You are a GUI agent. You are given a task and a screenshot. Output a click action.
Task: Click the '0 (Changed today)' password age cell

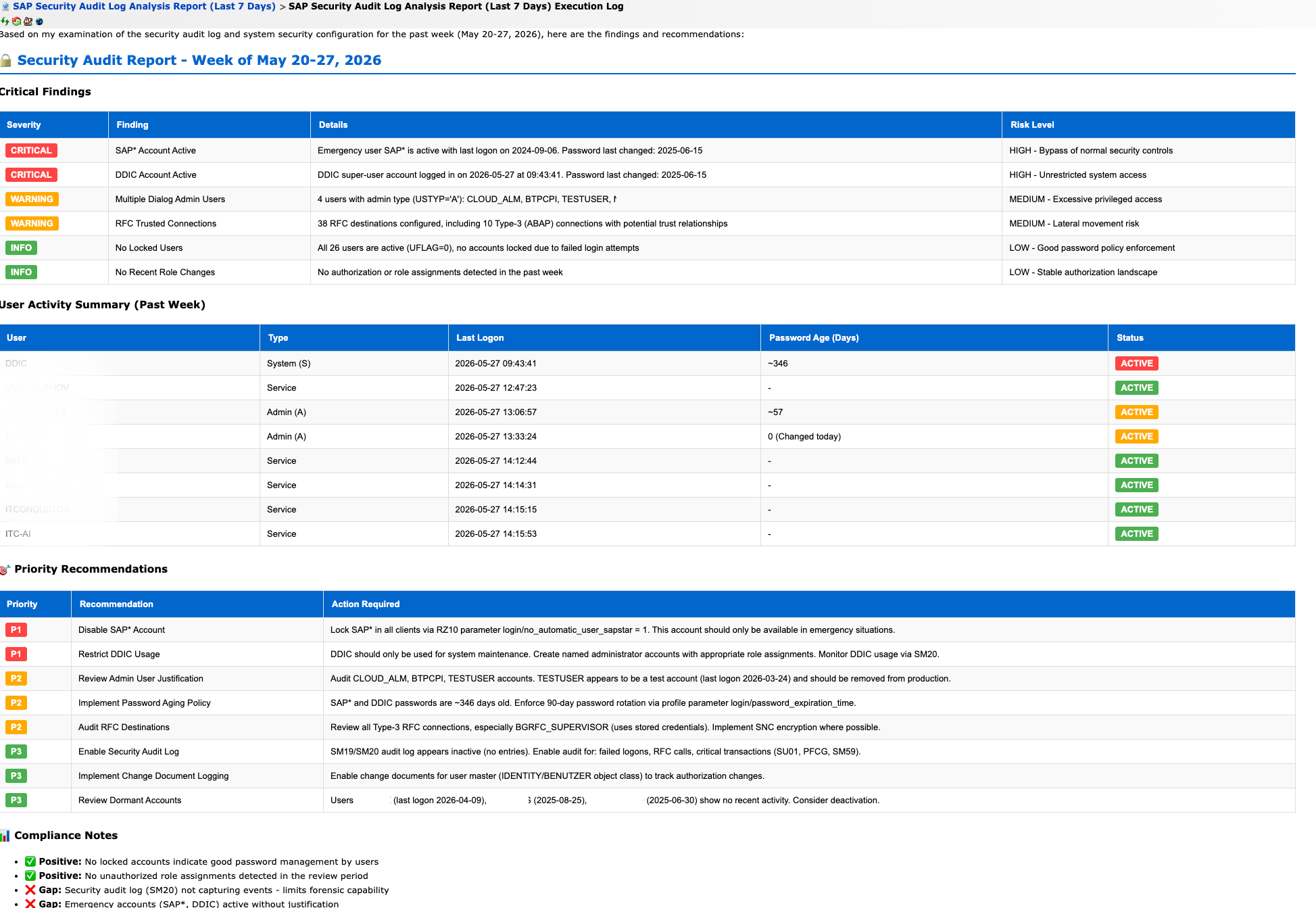[x=934, y=437]
